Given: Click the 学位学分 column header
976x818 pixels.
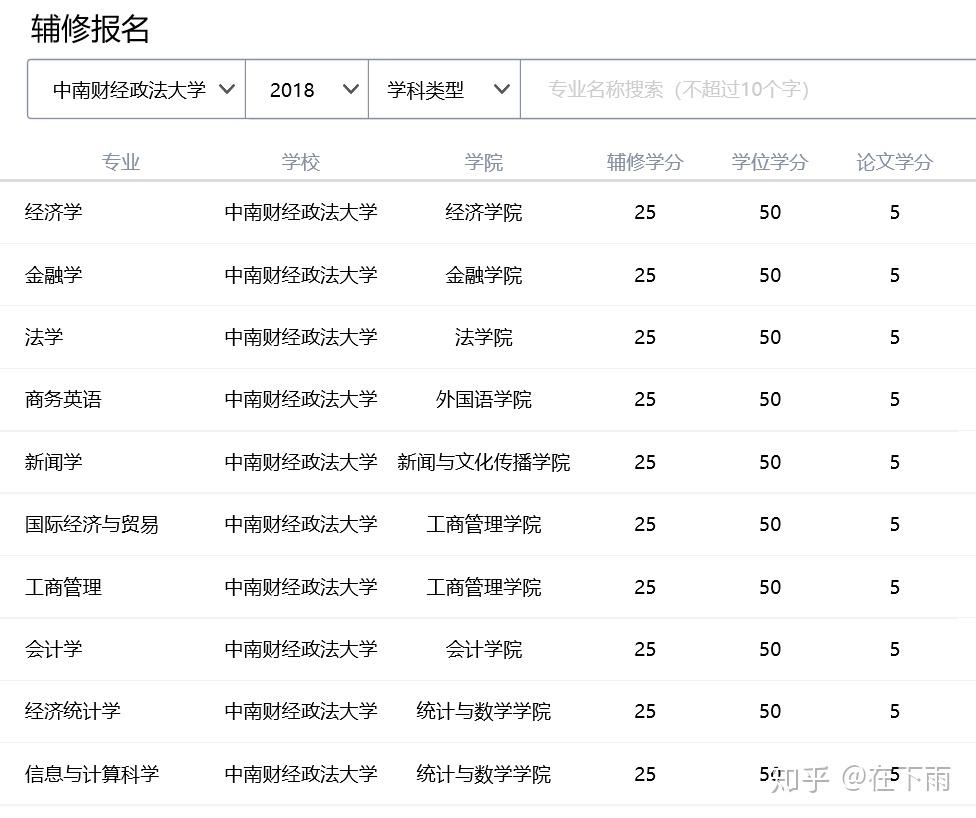Looking at the screenshot, I should click(x=770, y=162).
